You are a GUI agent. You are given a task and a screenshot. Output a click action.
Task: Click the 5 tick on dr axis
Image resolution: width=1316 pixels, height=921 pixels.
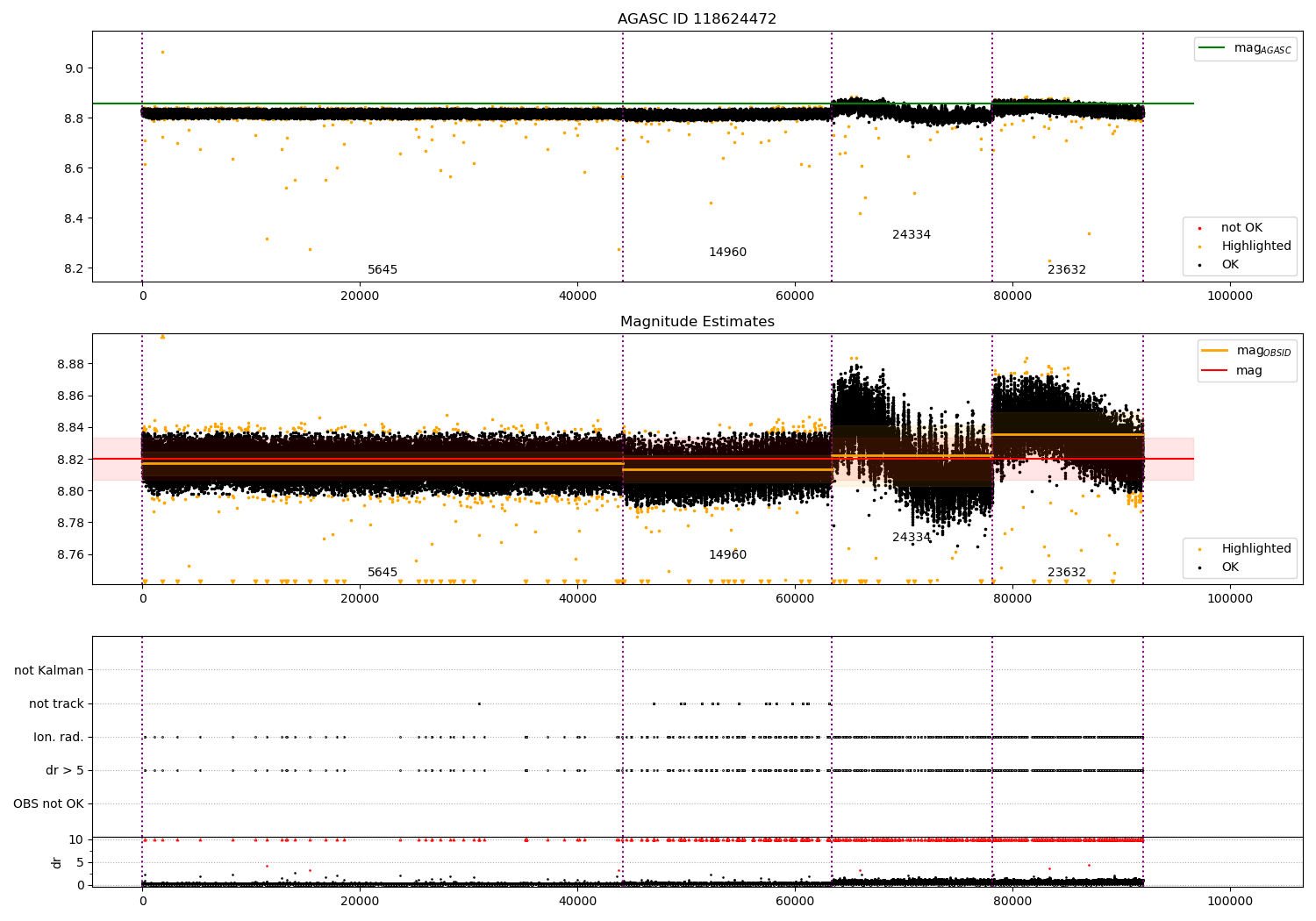[80, 862]
